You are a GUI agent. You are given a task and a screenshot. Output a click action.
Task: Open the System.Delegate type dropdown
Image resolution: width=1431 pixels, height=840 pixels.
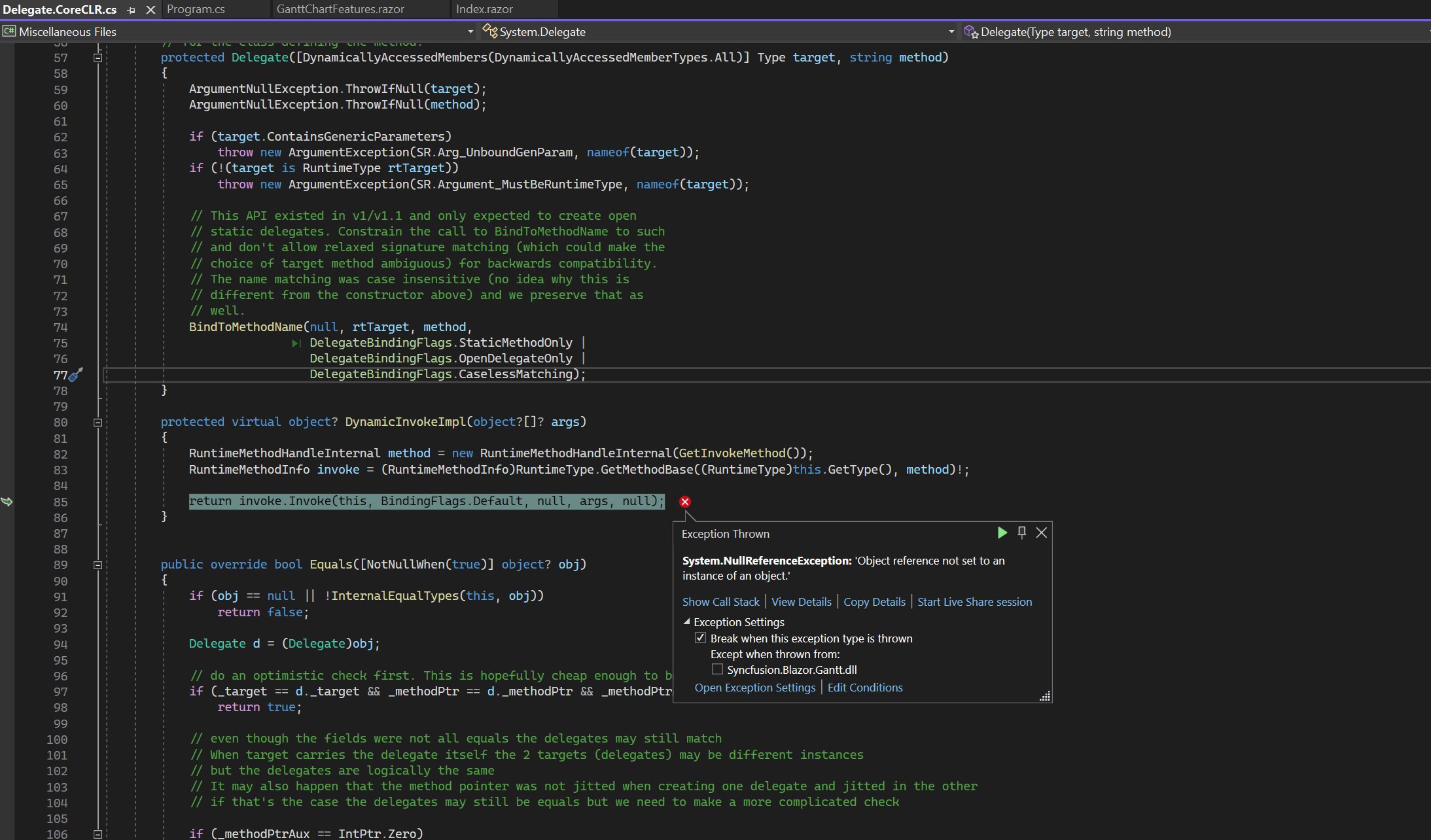click(951, 31)
